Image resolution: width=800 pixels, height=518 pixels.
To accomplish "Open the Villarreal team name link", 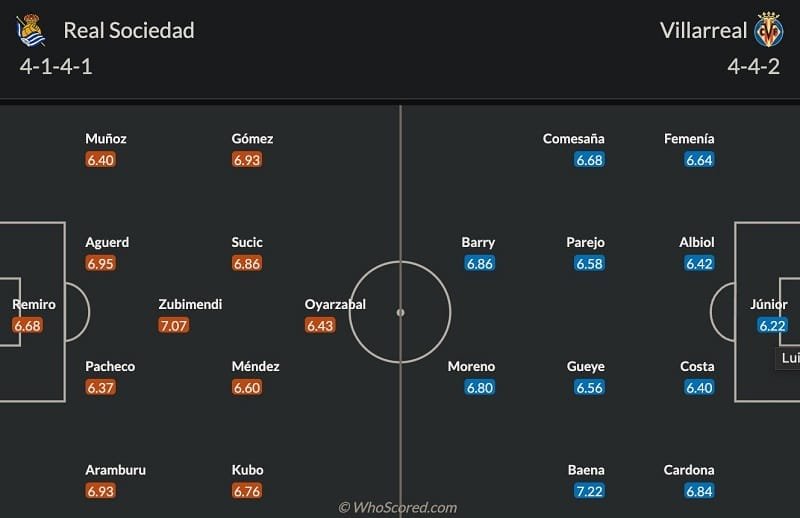I will (x=703, y=30).
